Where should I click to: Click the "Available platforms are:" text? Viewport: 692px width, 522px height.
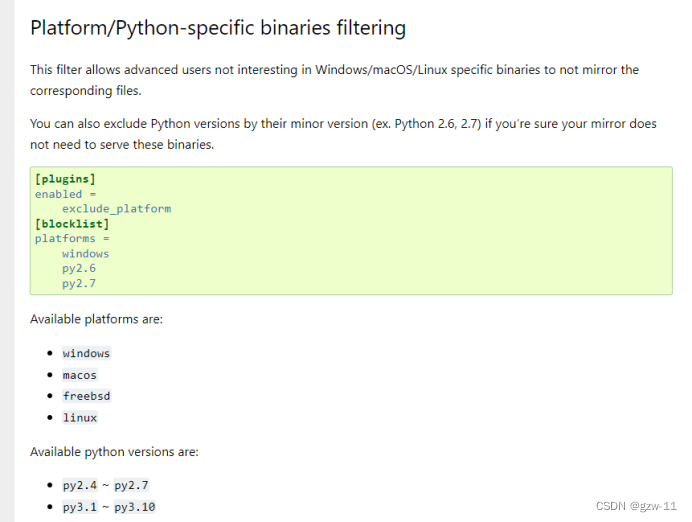[96, 319]
